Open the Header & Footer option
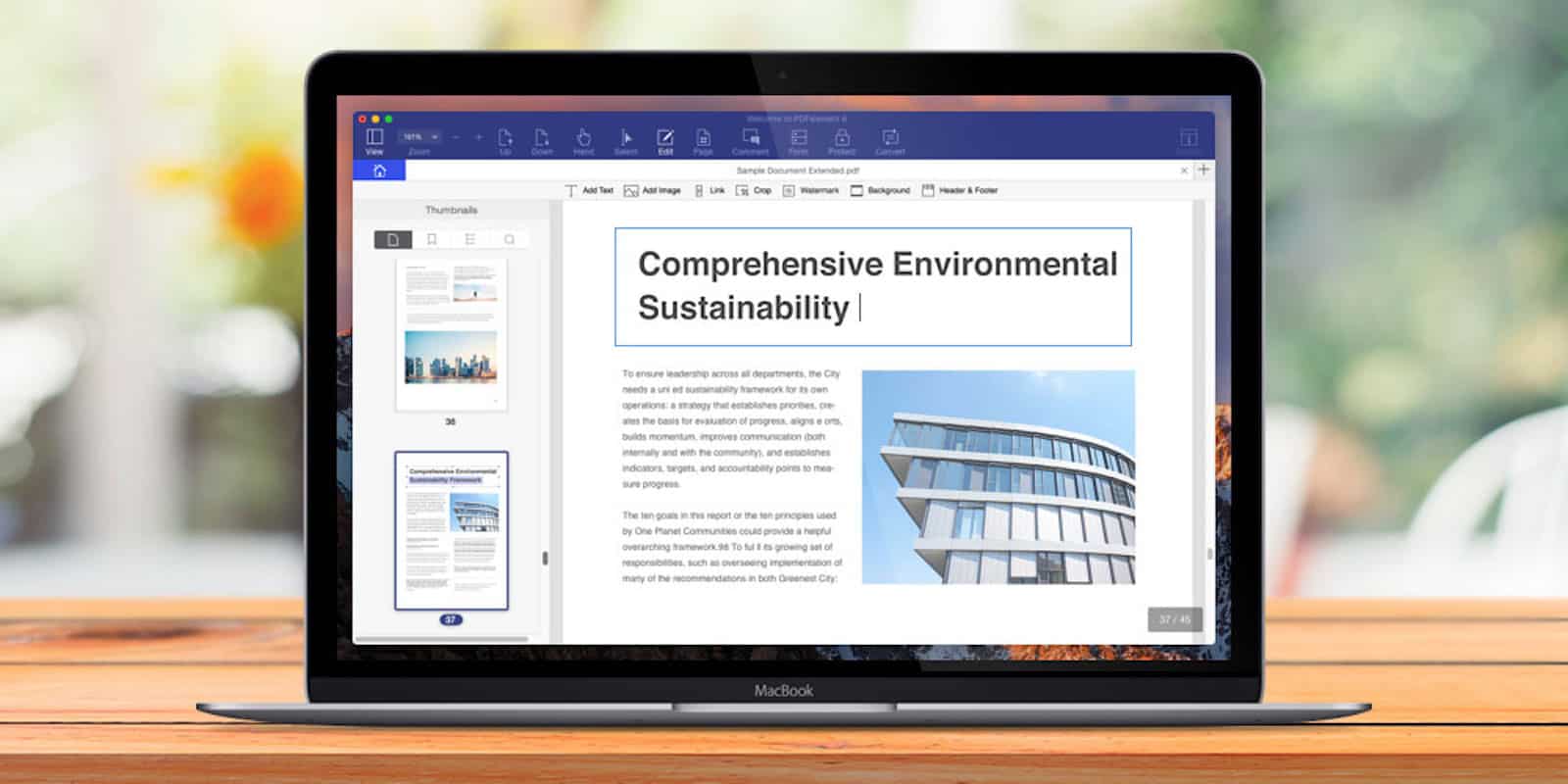The image size is (1568, 784). pyautogui.click(x=959, y=191)
